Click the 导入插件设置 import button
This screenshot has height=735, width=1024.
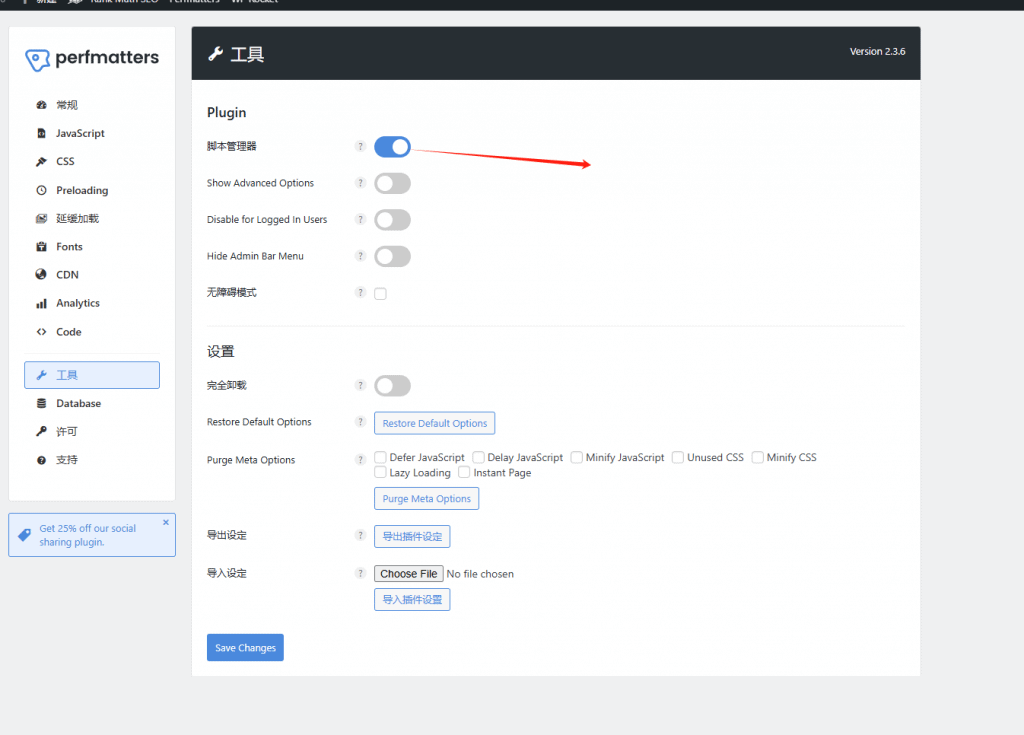(412, 600)
